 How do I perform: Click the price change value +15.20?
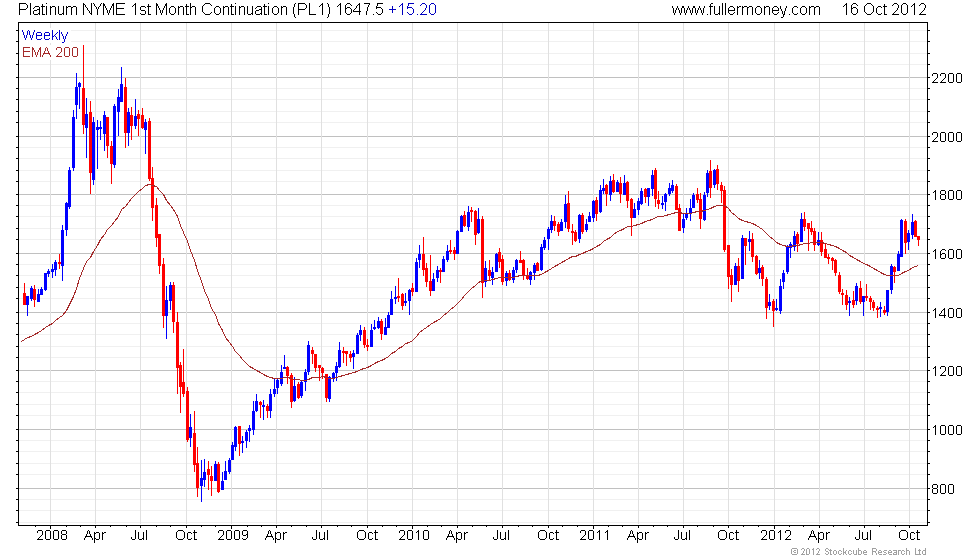click(x=412, y=10)
